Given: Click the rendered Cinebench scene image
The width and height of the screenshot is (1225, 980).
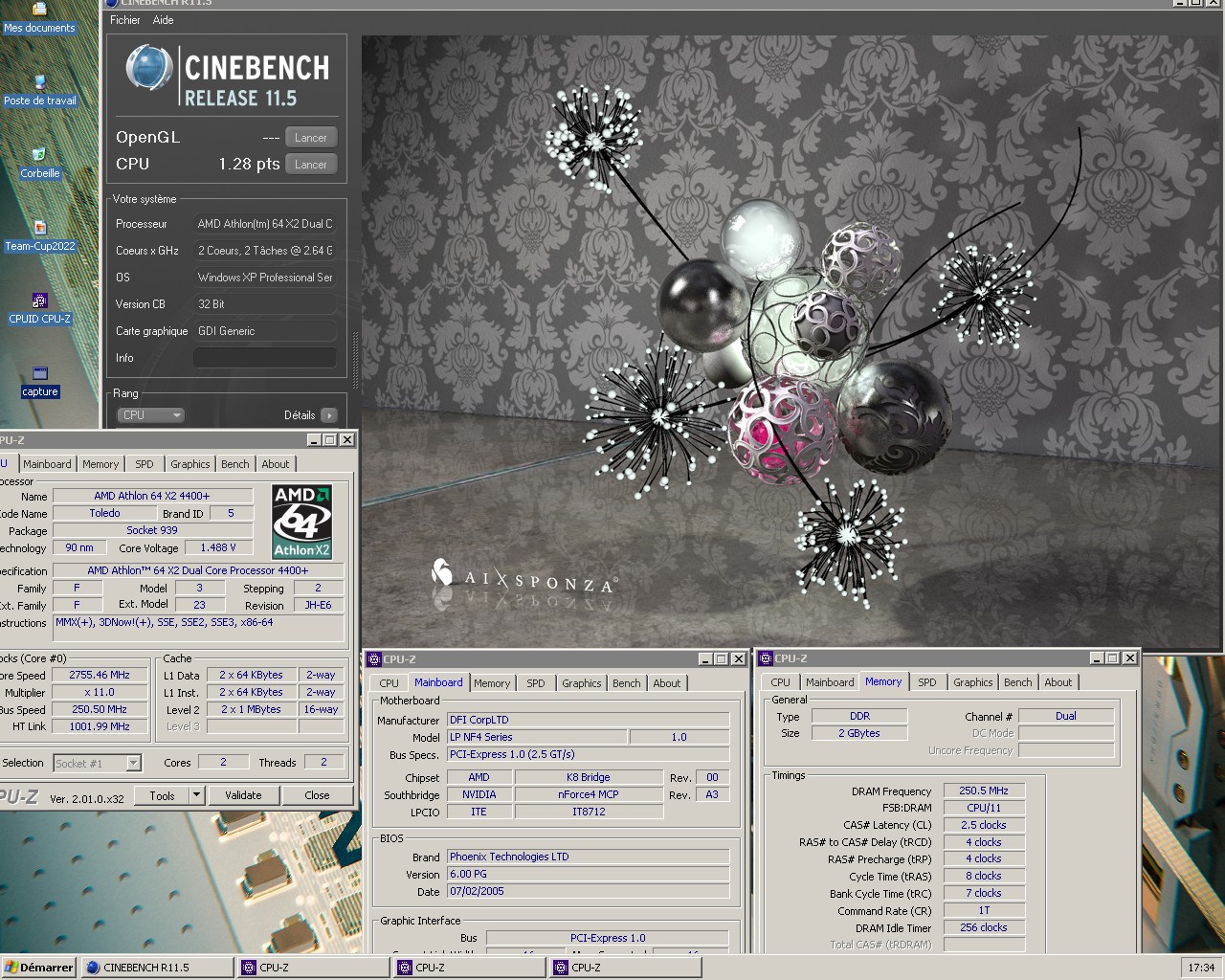Looking at the screenshot, I should tap(791, 342).
